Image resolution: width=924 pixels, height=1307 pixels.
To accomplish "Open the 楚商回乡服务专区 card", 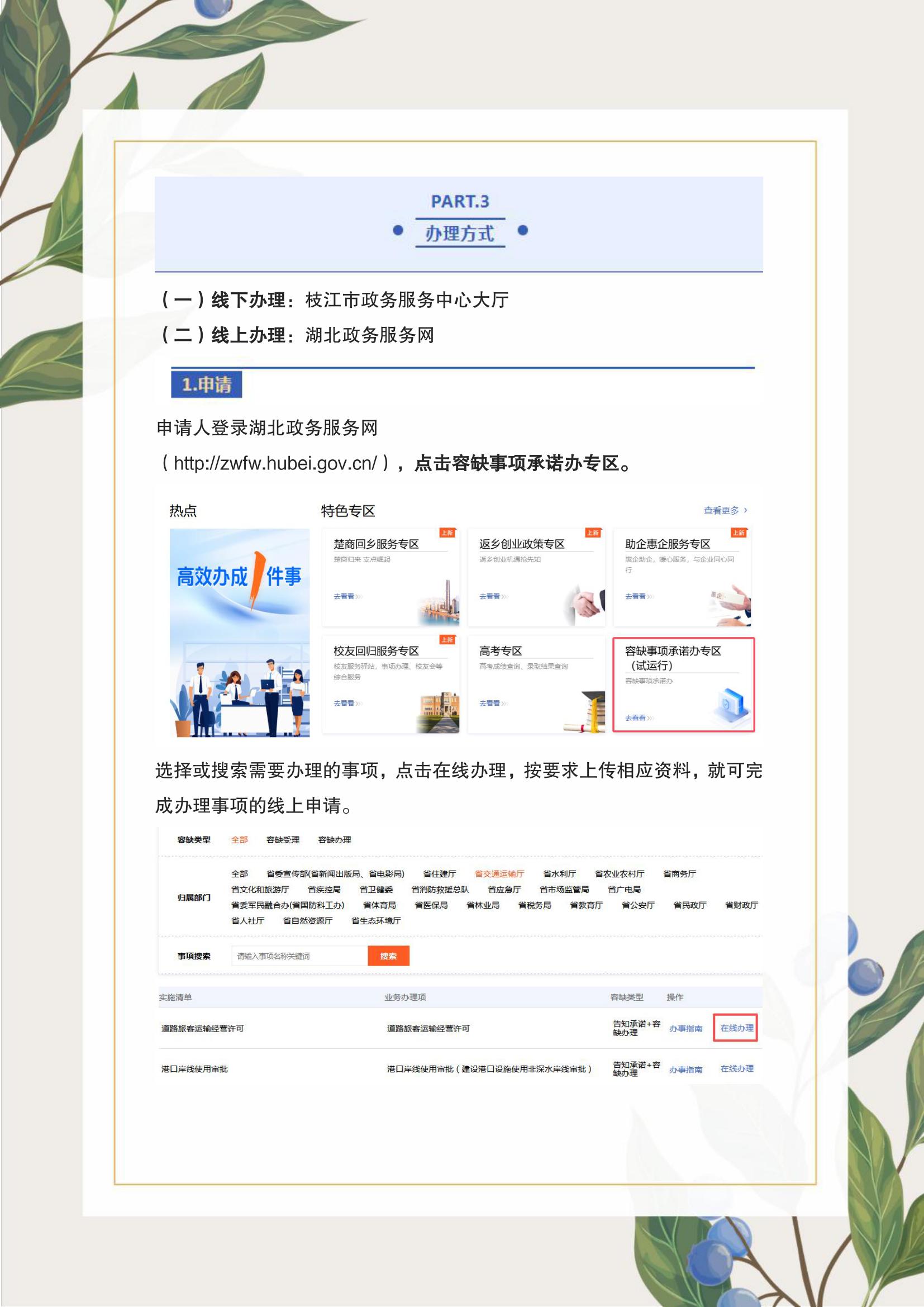I will (x=390, y=577).
